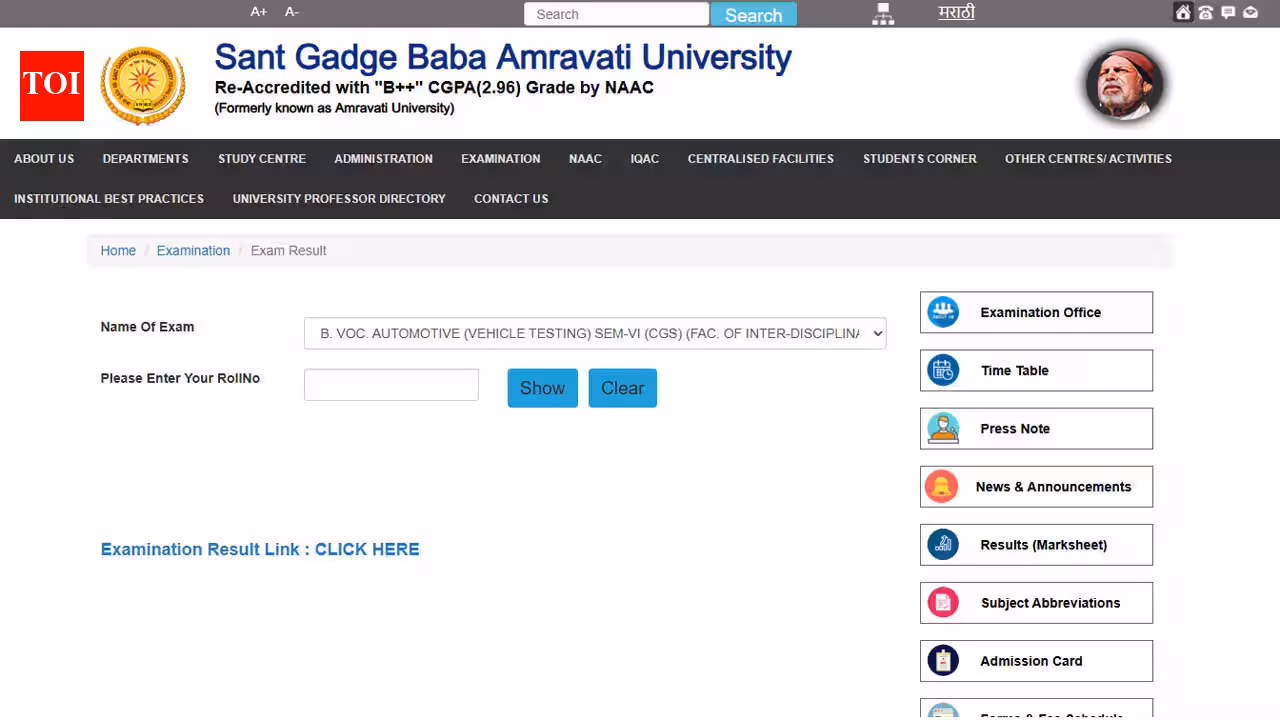Open Examination Result Link CLICK HERE
1280x720 pixels.
260,549
